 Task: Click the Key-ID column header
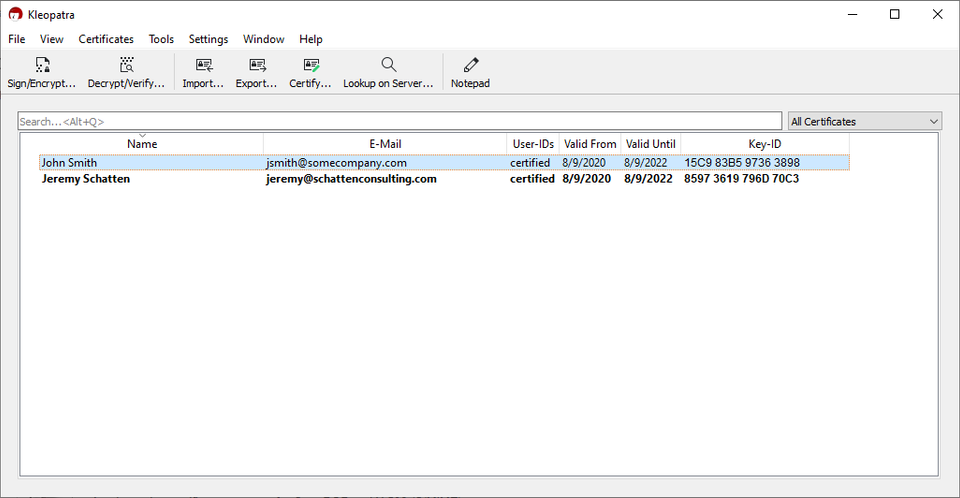(764, 144)
